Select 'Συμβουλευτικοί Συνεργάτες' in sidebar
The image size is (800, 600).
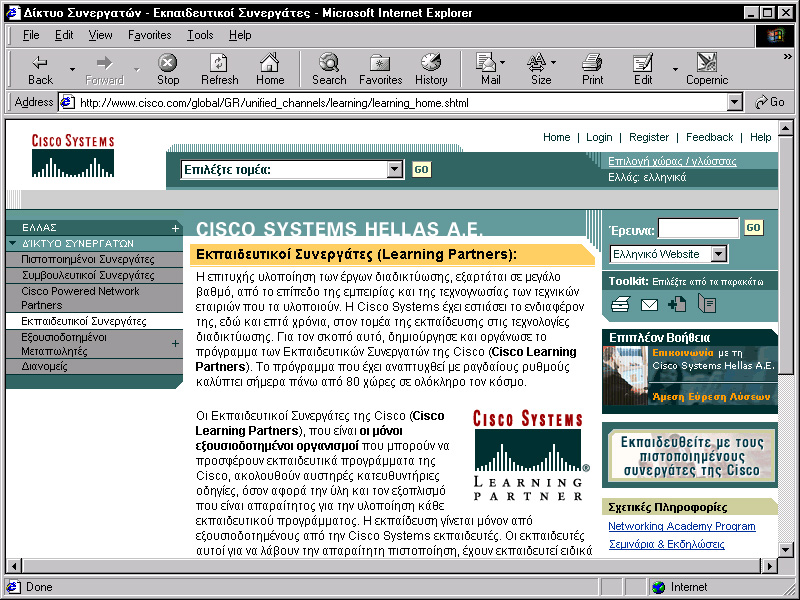pos(94,275)
